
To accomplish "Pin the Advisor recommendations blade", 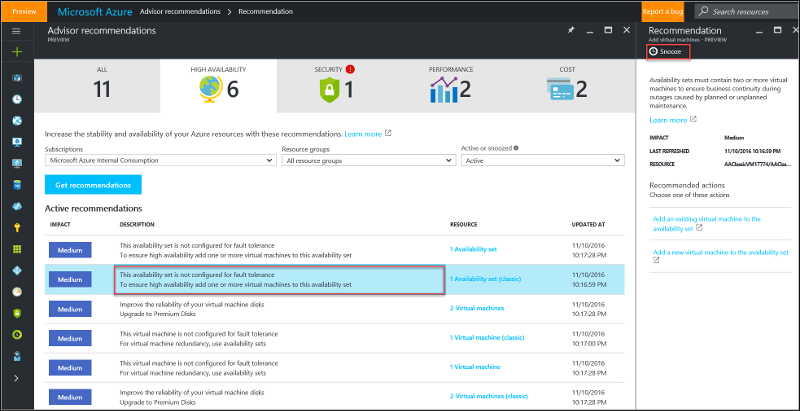I will click(571, 32).
